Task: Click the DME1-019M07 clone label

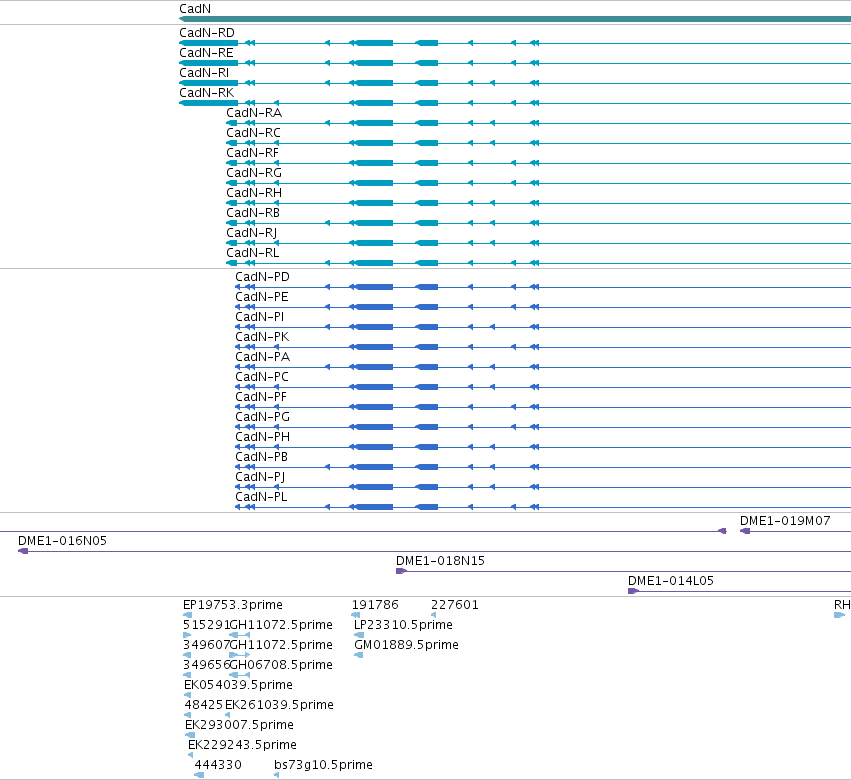Action: pos(785,521)
